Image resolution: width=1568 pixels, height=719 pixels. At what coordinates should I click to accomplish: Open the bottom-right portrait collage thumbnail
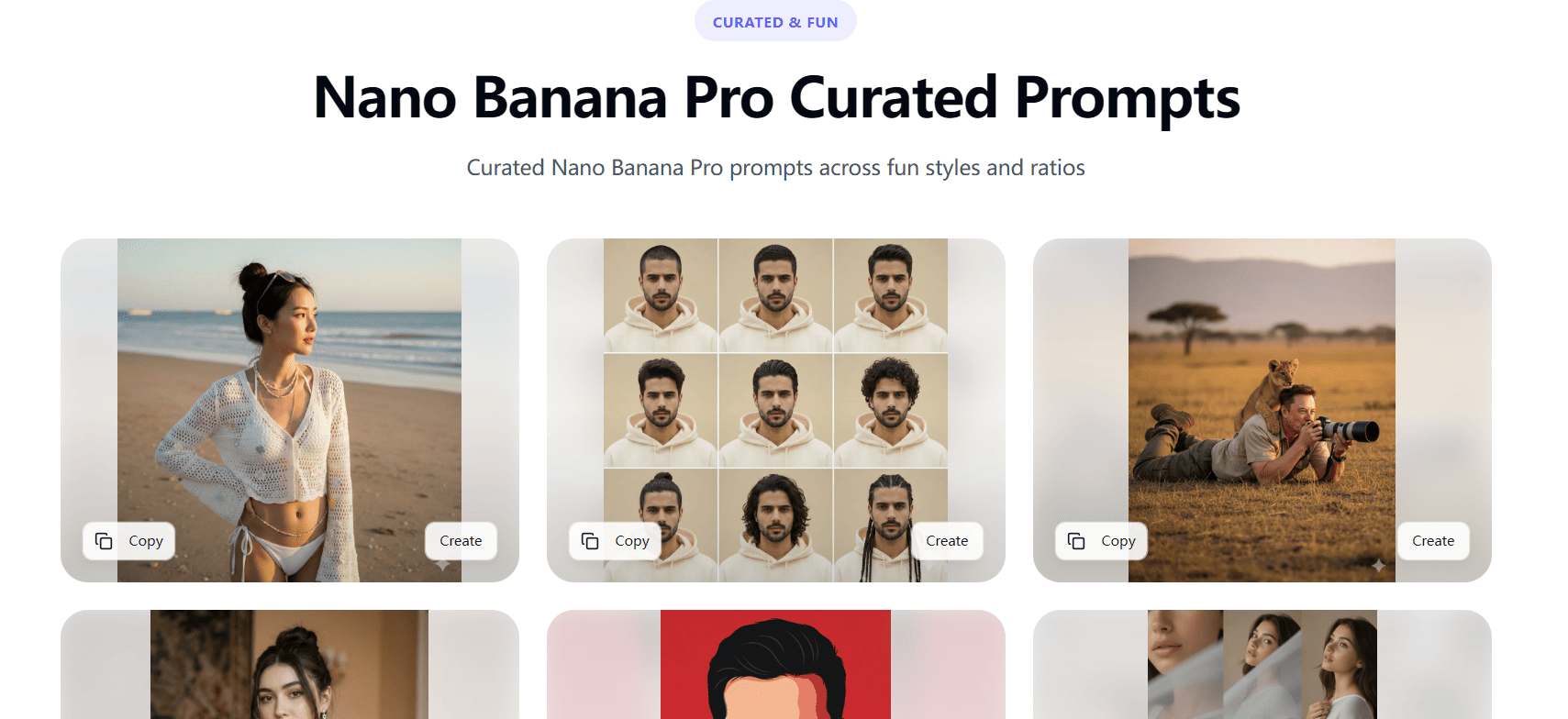coord(1262,665)
